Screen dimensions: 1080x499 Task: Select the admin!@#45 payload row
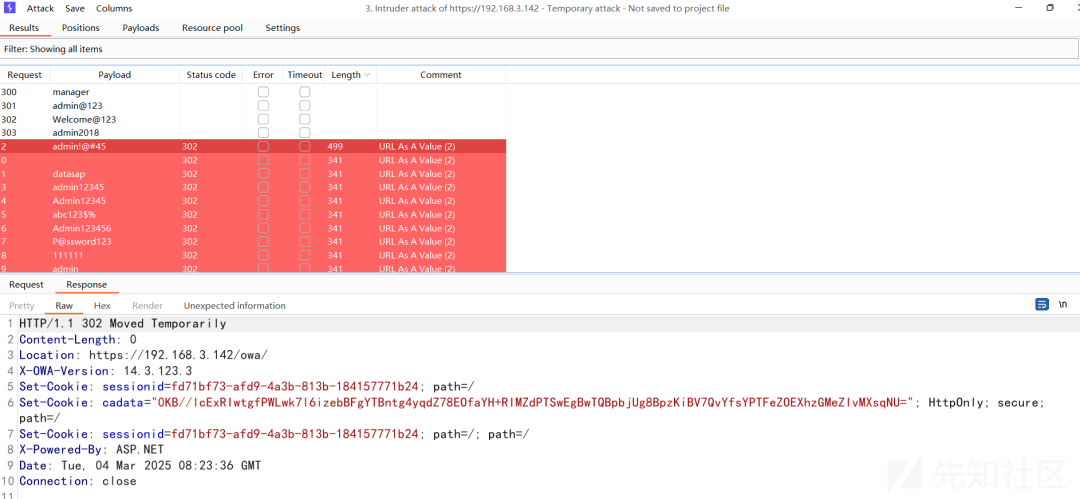point(253,146)
